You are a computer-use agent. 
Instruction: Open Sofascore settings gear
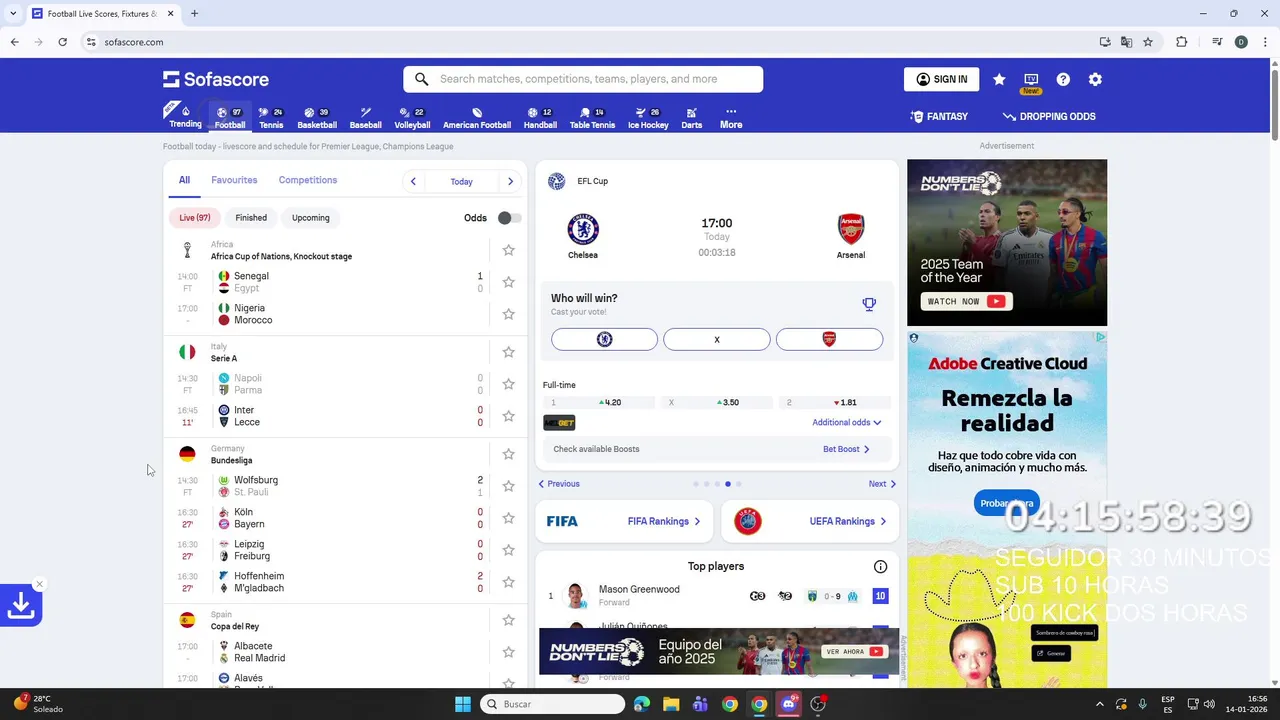pyautogui.click(x=1095, y=79)
